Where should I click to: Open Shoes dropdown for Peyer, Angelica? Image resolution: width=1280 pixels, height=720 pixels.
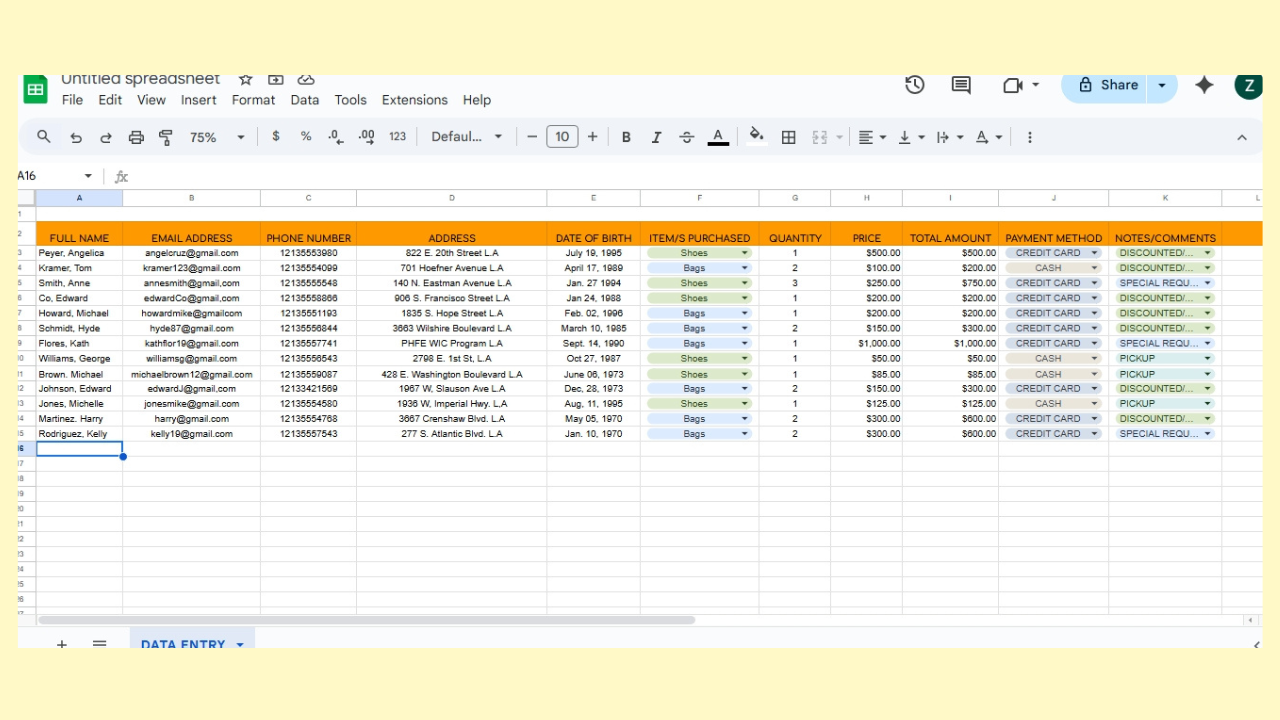tap(744, 253)
